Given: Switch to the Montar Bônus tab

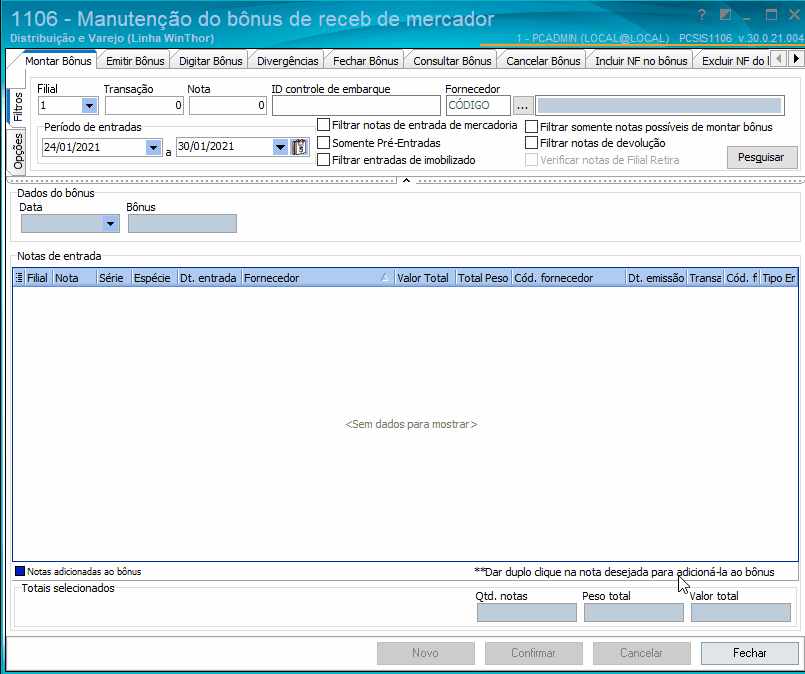Looking at the screenshot, I should 59,61.
